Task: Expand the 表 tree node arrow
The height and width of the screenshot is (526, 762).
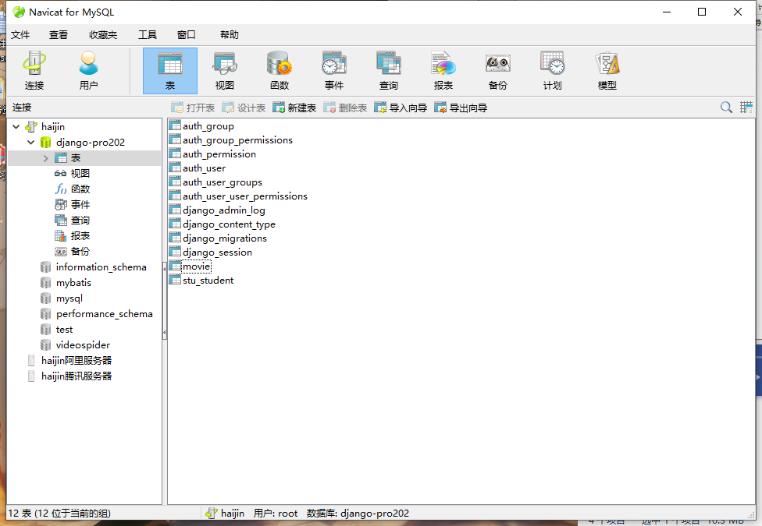Action: [x=46, y=158]
